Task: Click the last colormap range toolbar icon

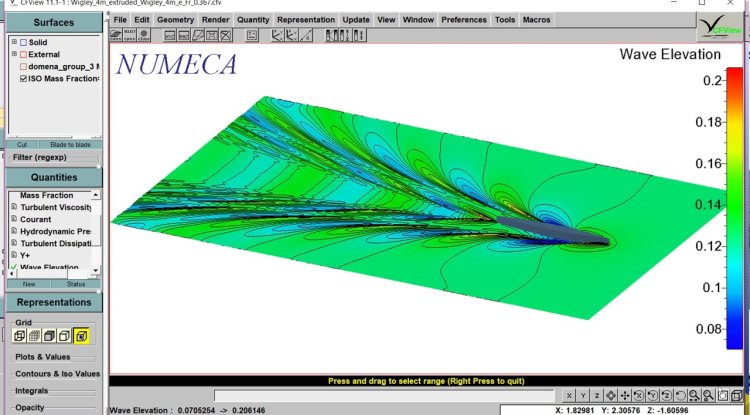Action: pyautogui.click(x=360, y=35)
